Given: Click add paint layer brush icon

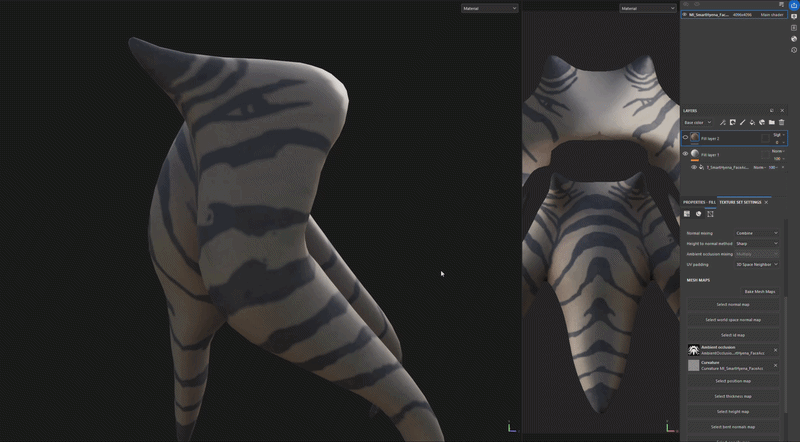Looking at the screenshot, I should [742, 122].
